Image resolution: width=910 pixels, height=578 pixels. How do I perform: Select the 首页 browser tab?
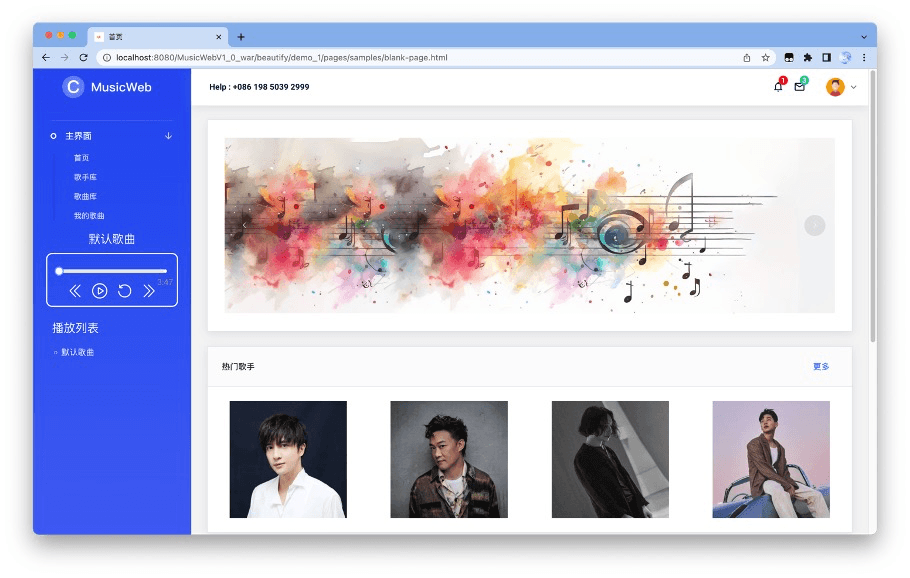(158, 37)
